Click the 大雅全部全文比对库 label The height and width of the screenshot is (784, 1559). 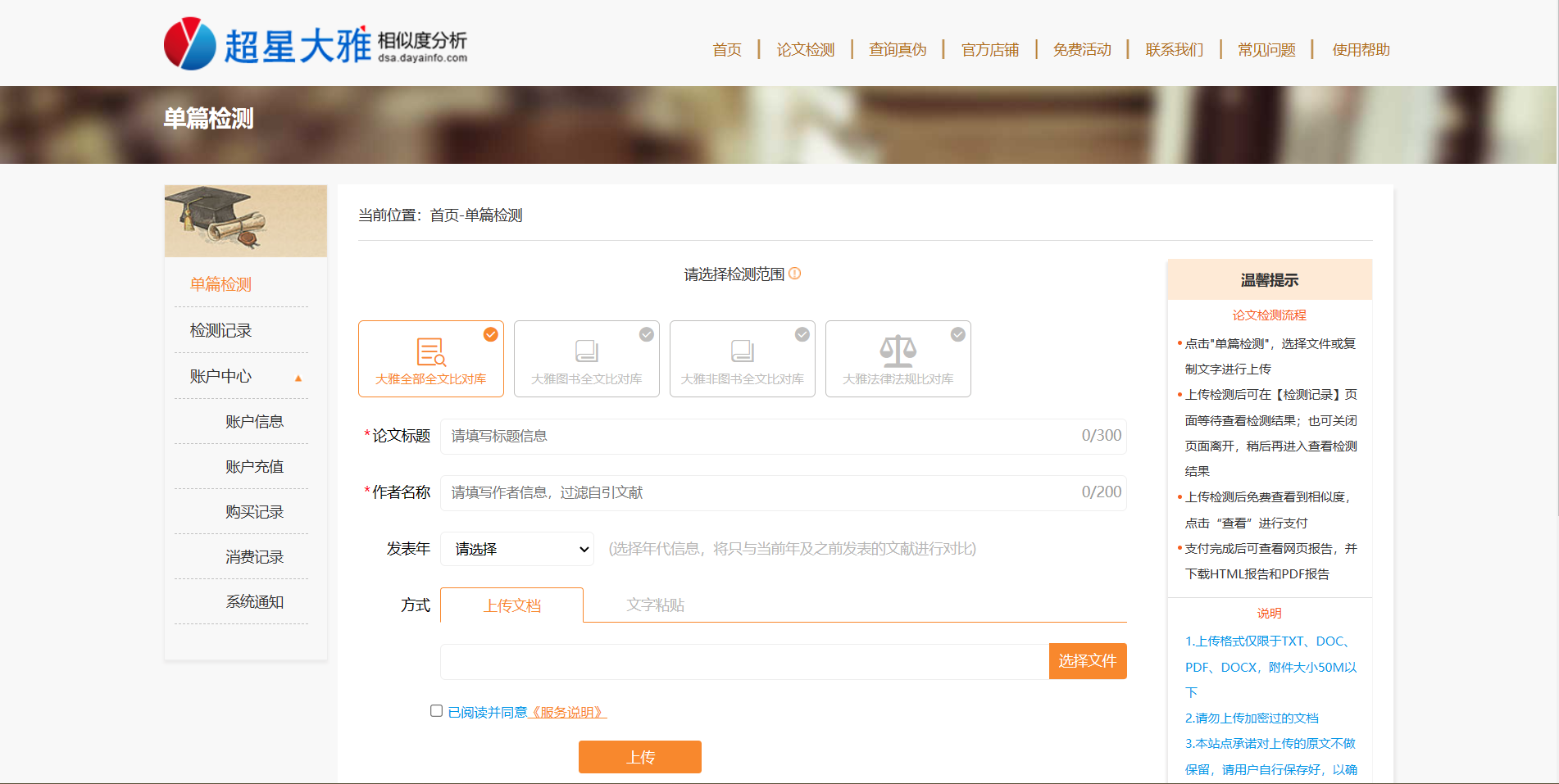click(x=431, y=379)
